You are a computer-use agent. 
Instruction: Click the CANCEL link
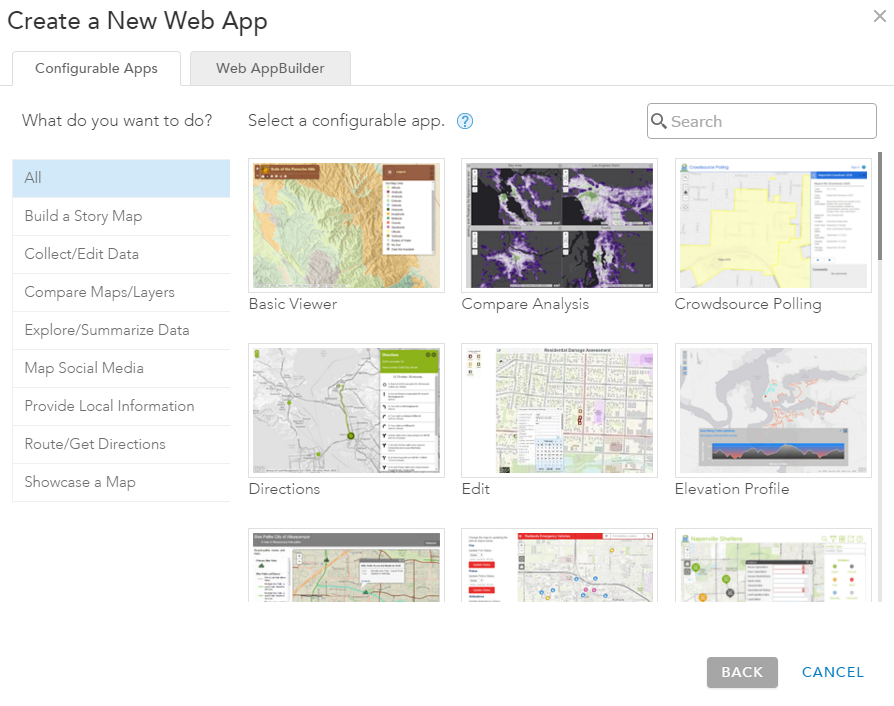(x=832, y=672)
